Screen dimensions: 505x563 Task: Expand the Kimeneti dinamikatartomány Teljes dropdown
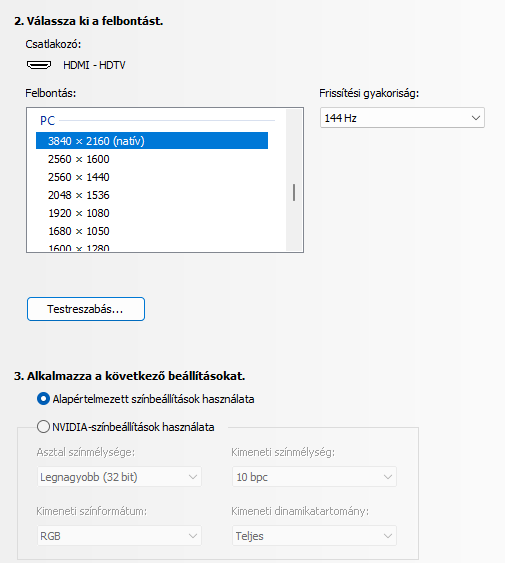314,536
